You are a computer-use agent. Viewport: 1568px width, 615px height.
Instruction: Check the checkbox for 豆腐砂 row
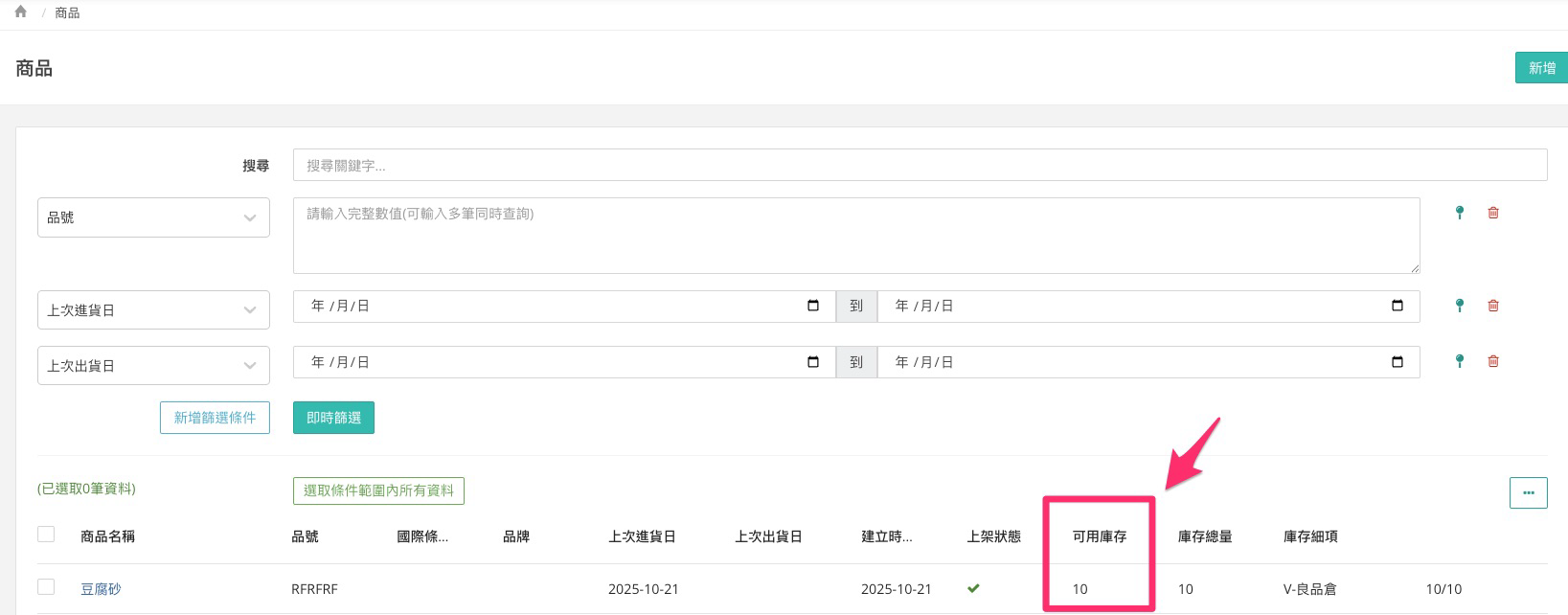click(46, 587)
